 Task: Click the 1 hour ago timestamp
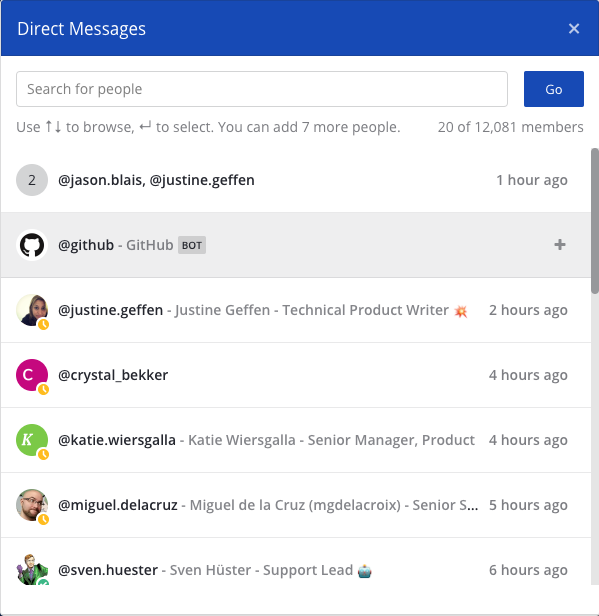tap(532, 180)
